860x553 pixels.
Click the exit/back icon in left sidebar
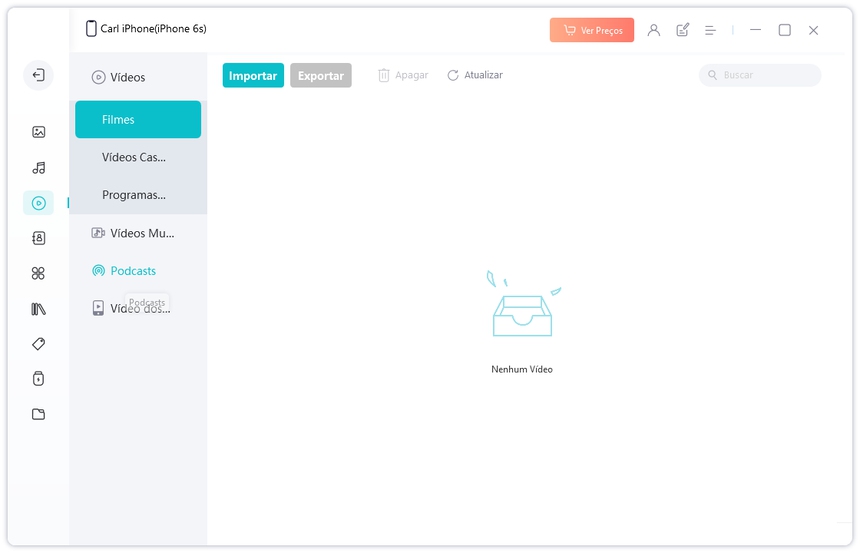38,75
